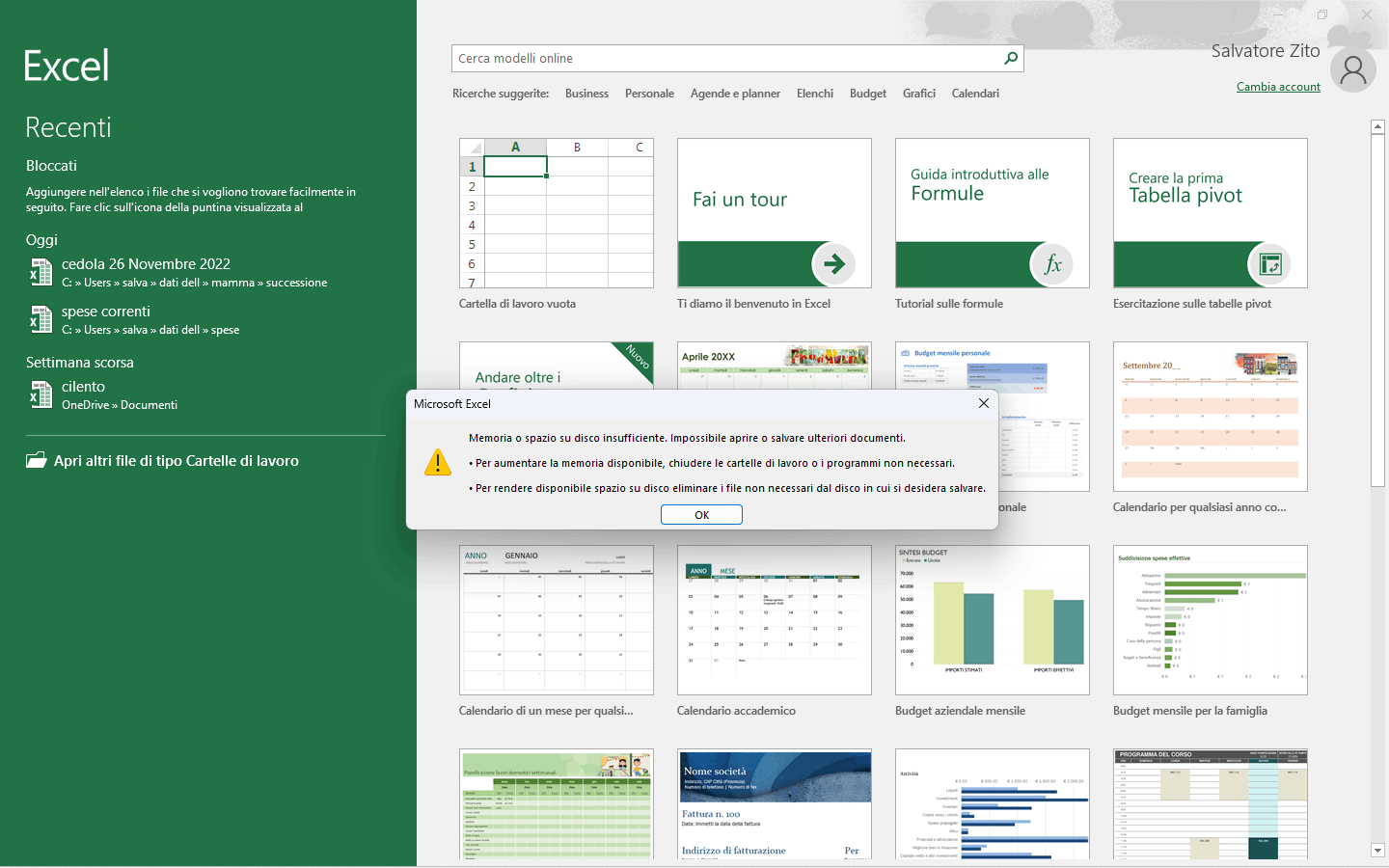The height and width of the screenshot is (868, 1389).
Task: Click the Excel file icon for cedola 26 Novembre 2022
Action: click(41, 273)
